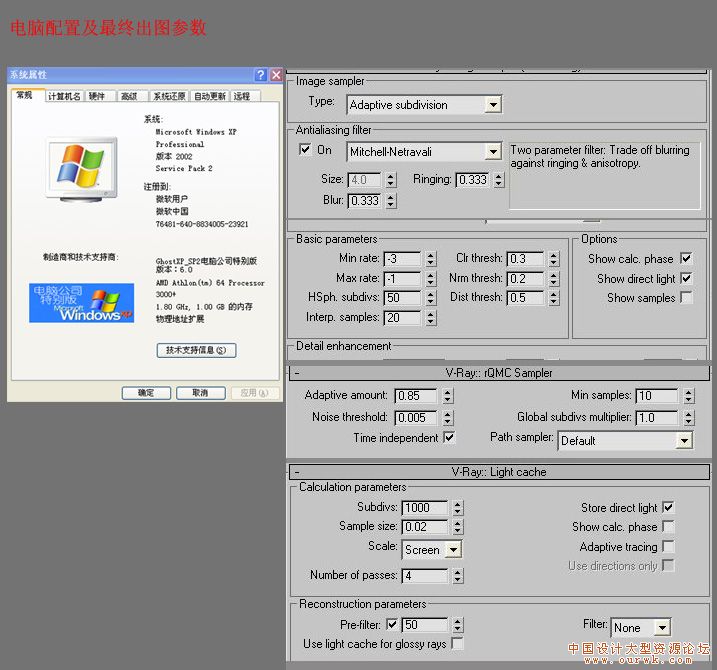Image resolution: width=717 pixels, height=670 pixels.
Task: Expand the Path sampler dropdown
Action: coord(684,440)
